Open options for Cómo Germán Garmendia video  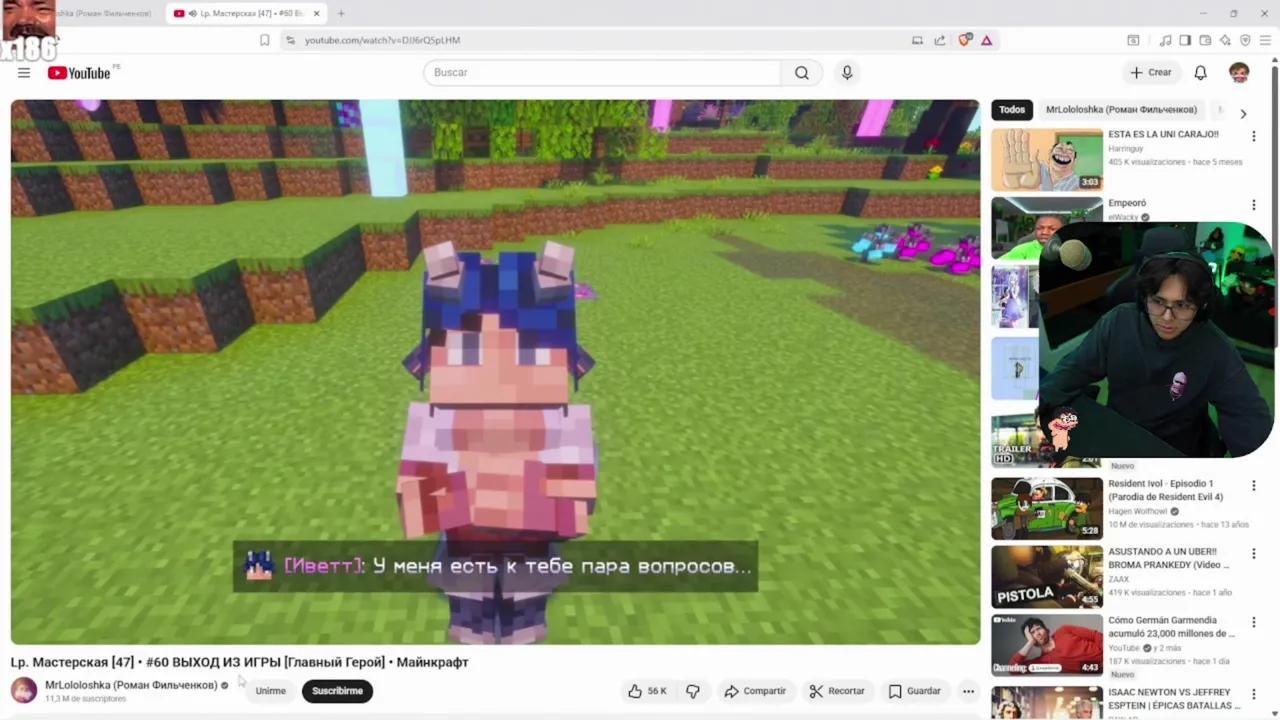point(1253,623)
